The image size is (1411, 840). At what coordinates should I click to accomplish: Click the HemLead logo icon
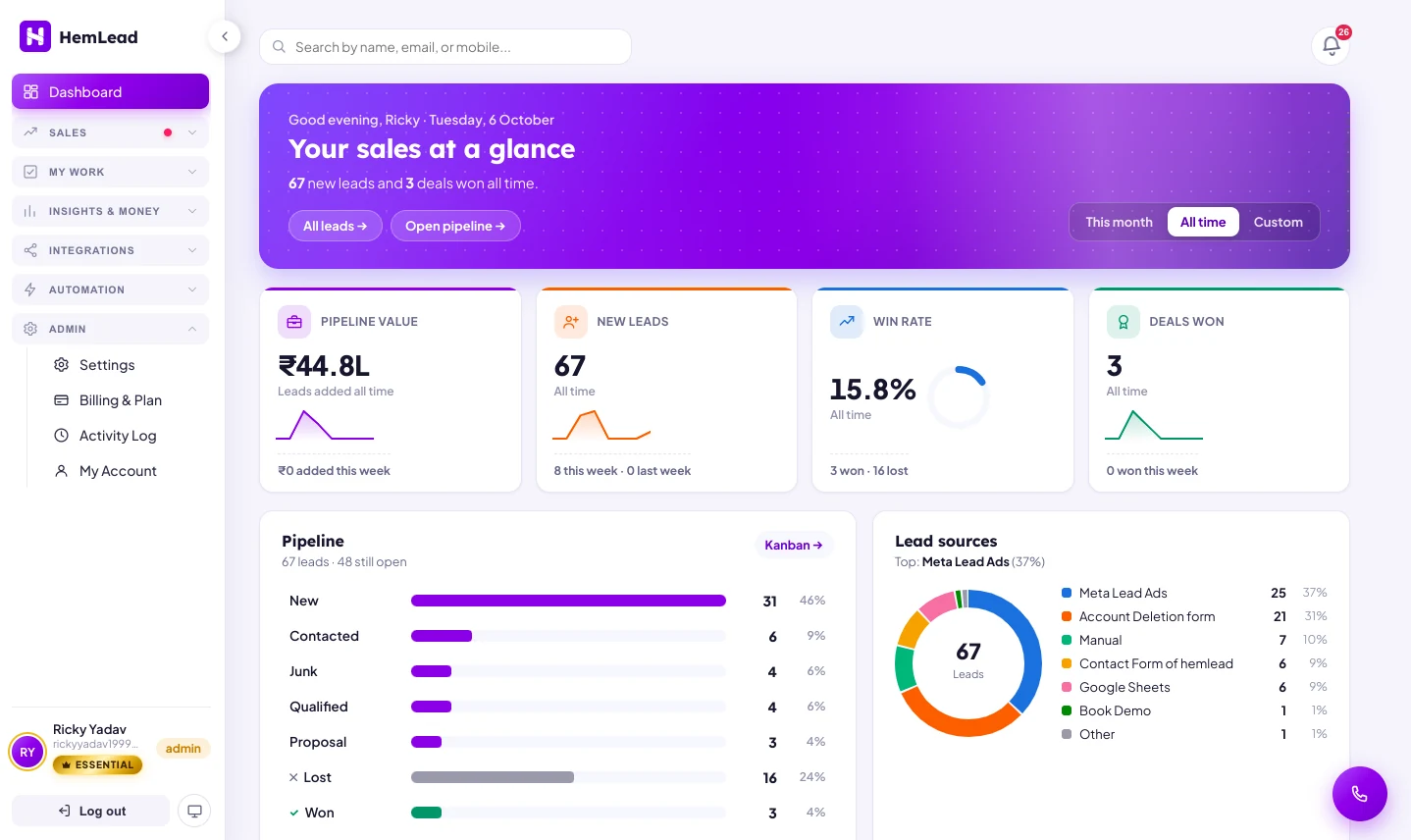click(x=35, y=36)
